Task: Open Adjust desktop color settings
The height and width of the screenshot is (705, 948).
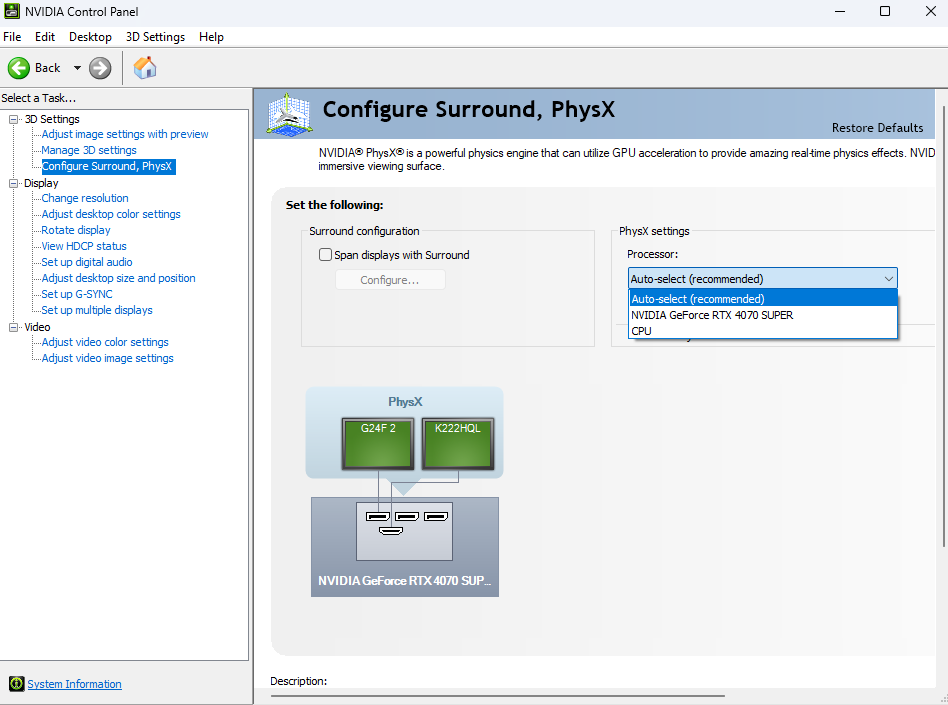Action: point(111,214)
